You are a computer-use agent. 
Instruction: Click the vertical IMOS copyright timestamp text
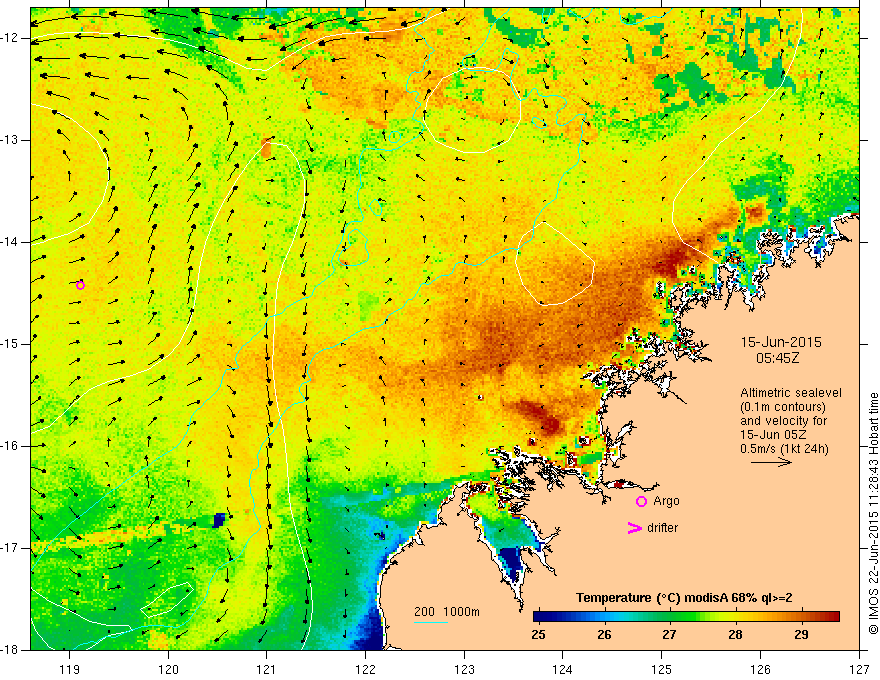pos(873,513)
